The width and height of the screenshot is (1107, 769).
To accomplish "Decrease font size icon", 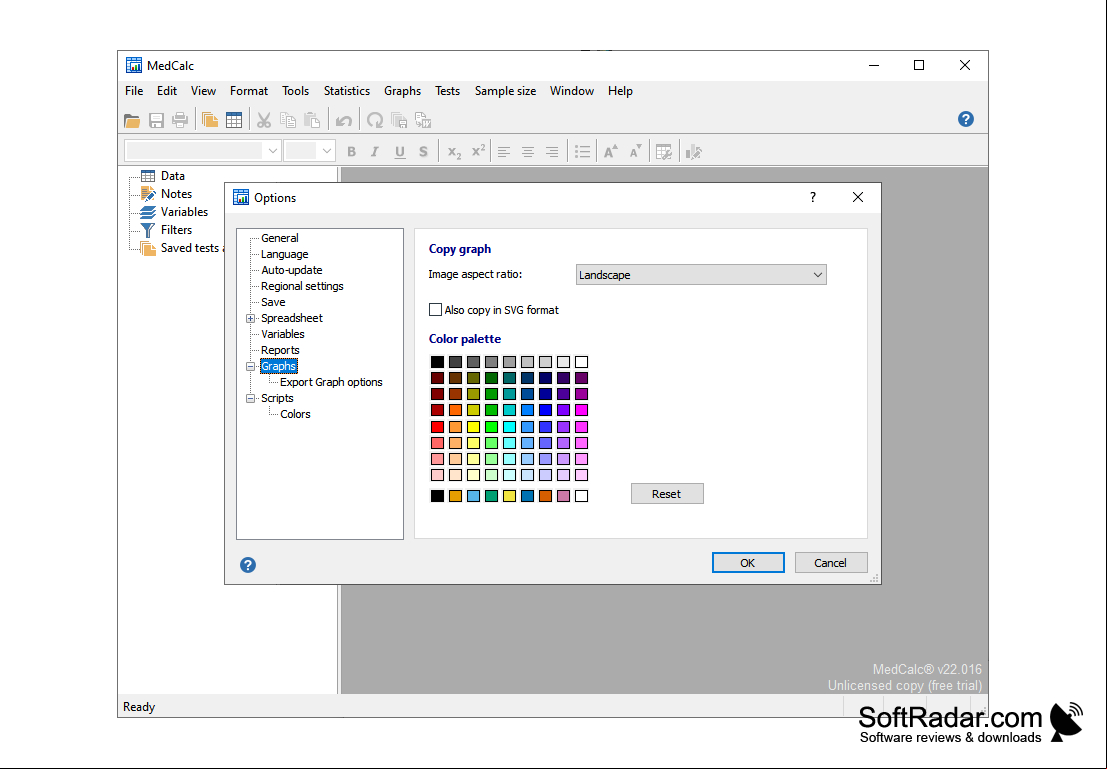I will [x=635, y=152].
